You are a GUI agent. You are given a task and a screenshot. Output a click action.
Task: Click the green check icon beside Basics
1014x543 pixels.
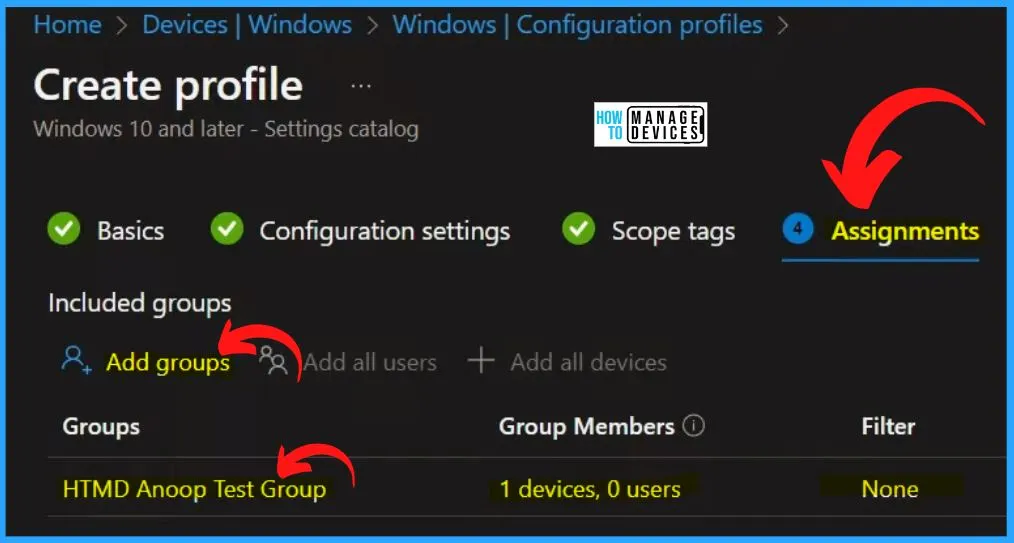tap(64, 229)
